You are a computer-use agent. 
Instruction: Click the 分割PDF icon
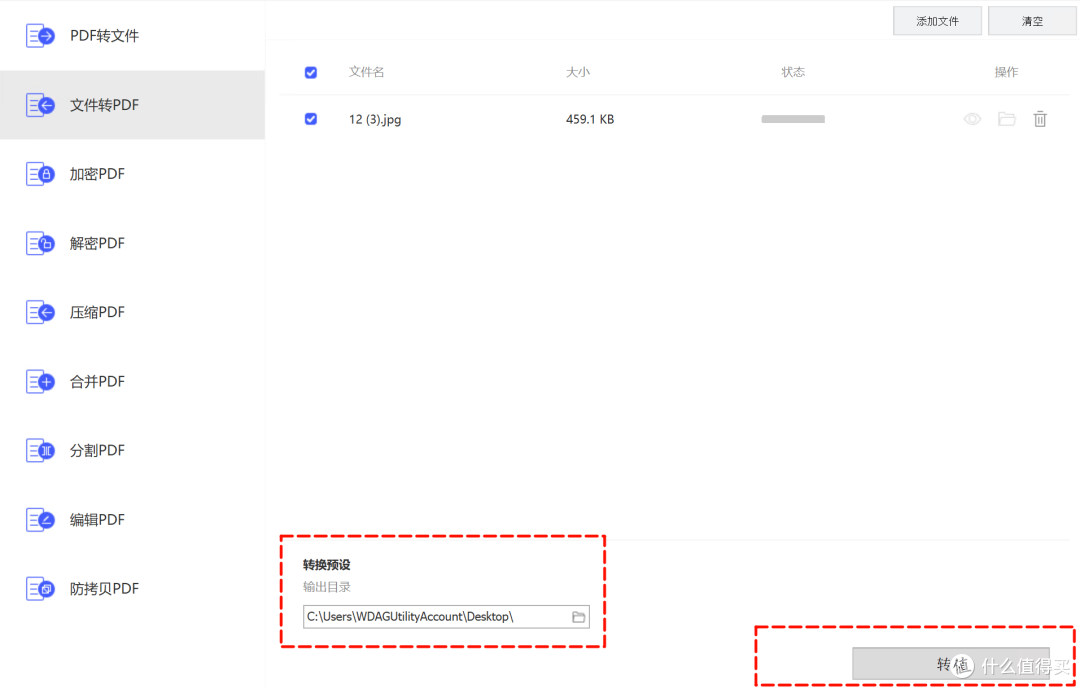[x=40, y=451]
